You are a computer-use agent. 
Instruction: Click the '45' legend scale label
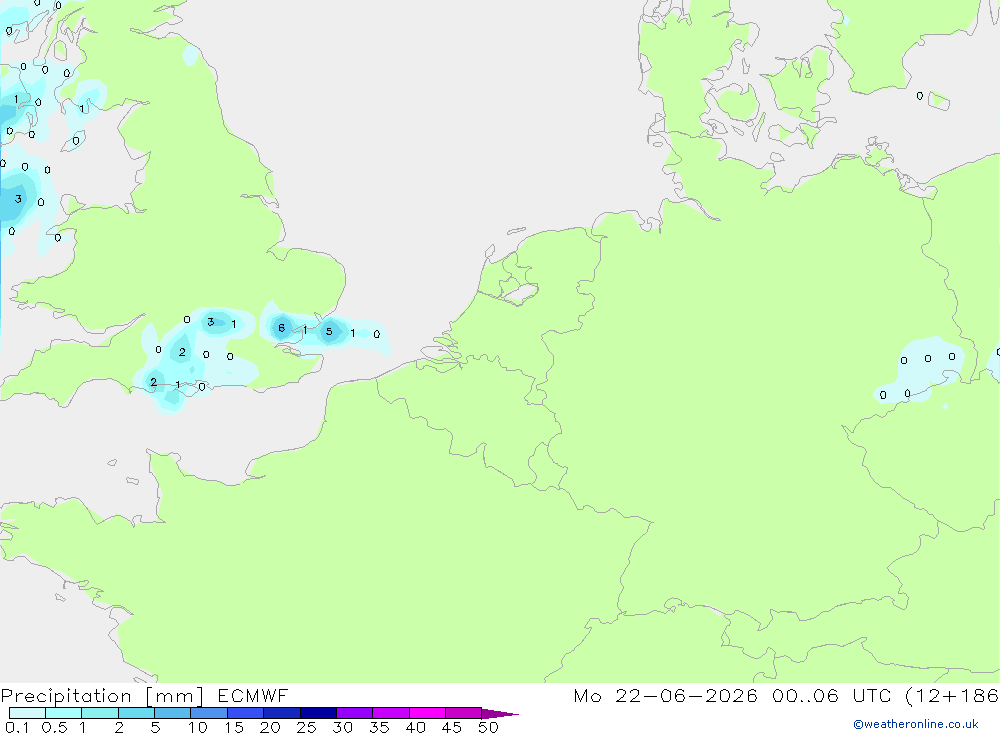tap(452, 727)
